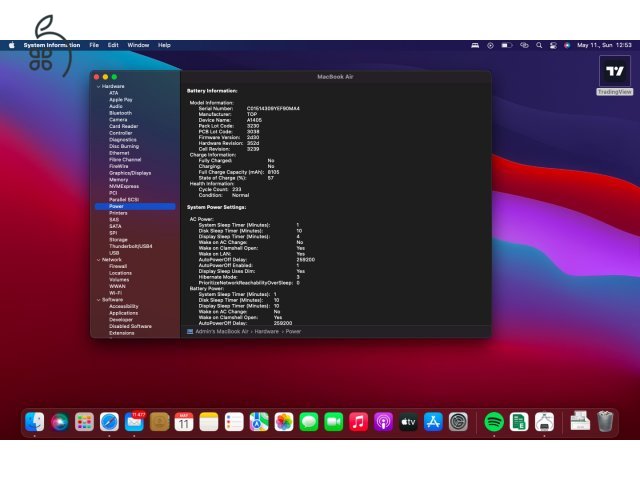Select Printers in the sidebar
The image size is (640, 480).
(118, 213)
